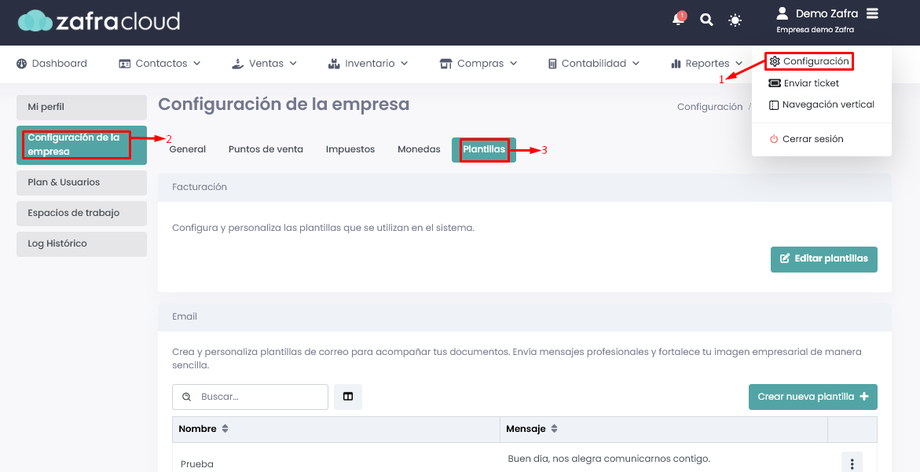Click the Prueba template name
920x472 pixels.
point(197,464)
